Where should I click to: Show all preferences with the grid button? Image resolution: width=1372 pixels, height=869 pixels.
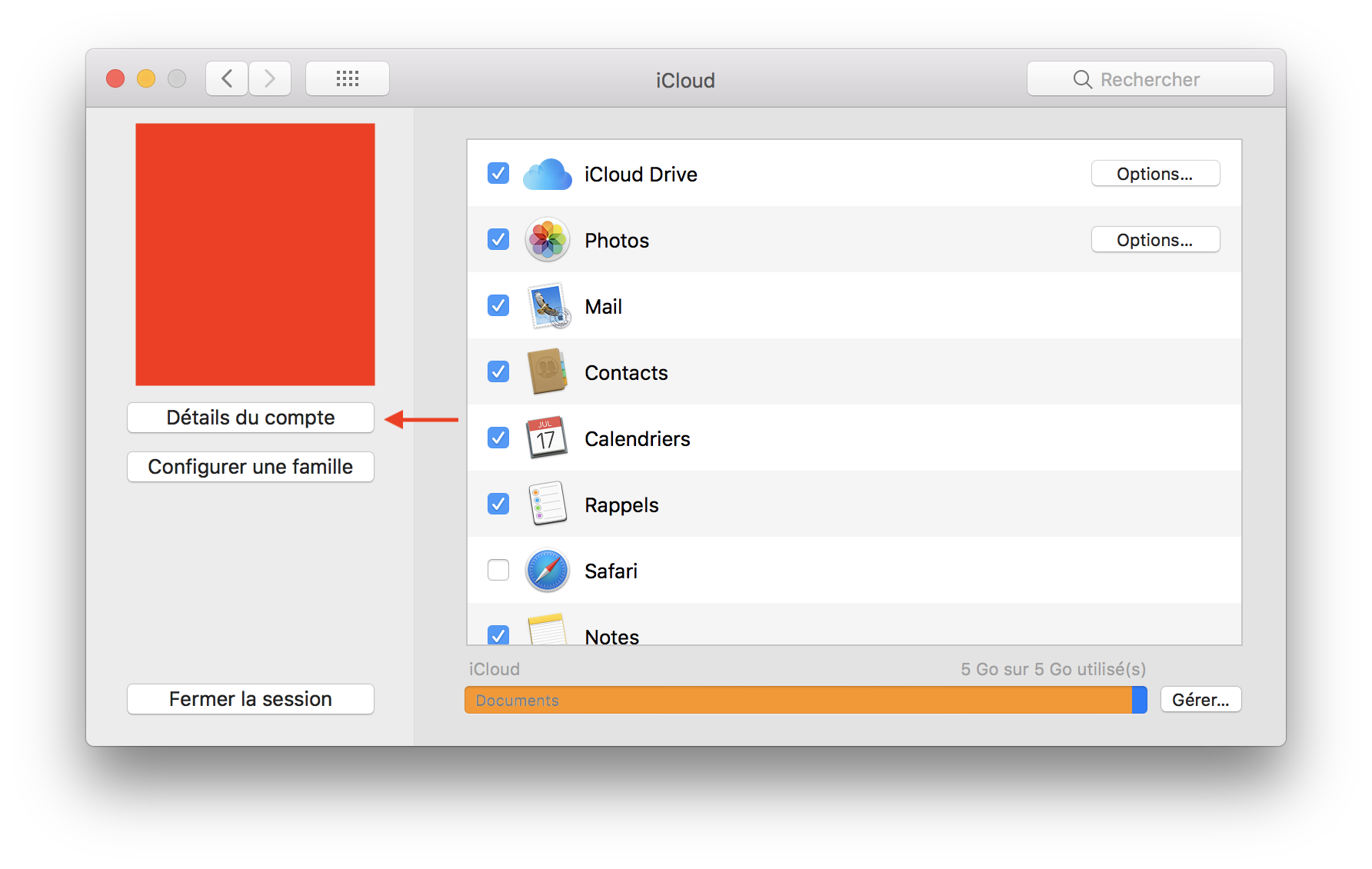tap(348, 78)
